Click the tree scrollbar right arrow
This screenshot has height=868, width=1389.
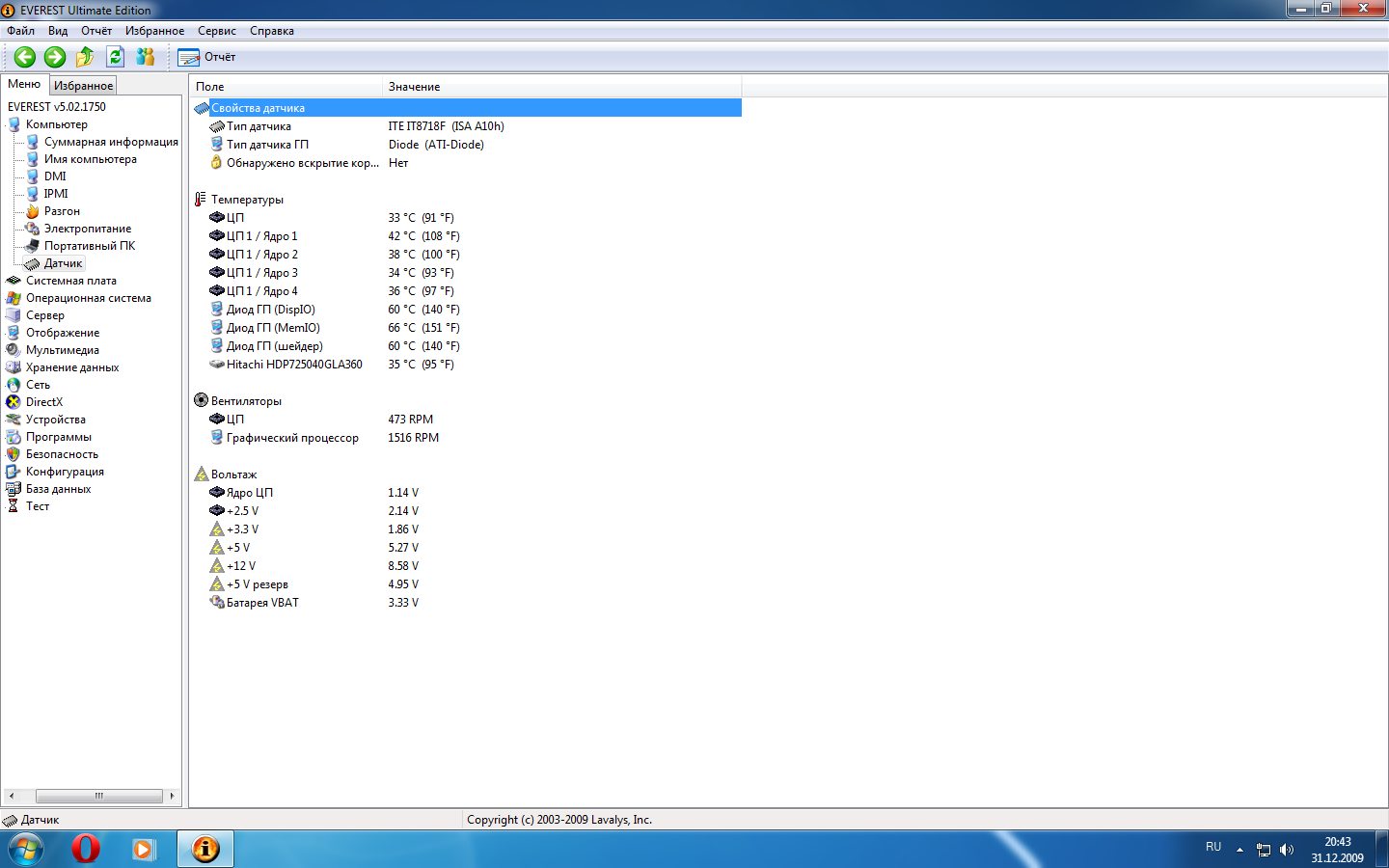[172, 797]
